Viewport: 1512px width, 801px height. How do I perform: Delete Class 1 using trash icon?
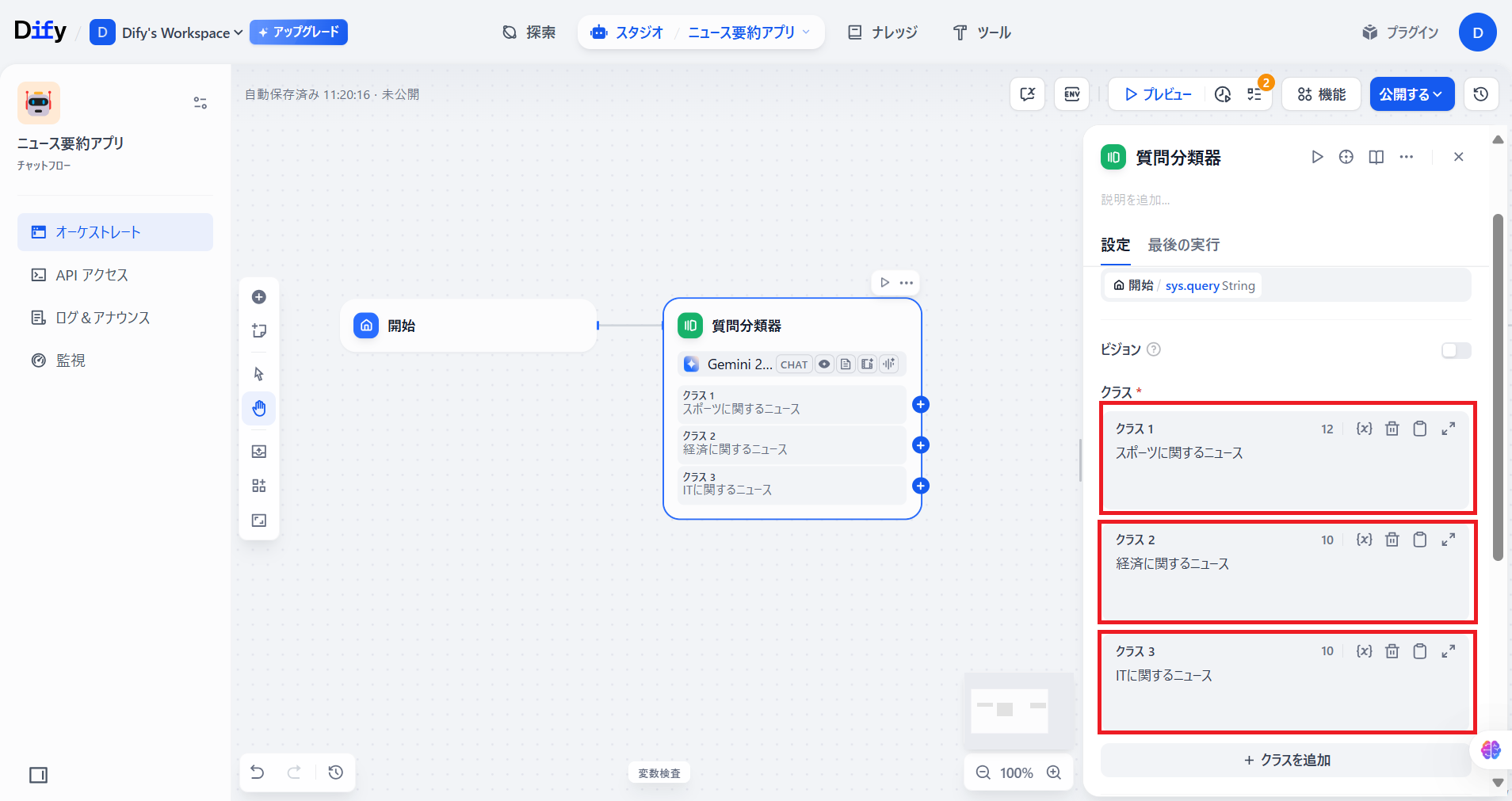[x=1392, y=429]
